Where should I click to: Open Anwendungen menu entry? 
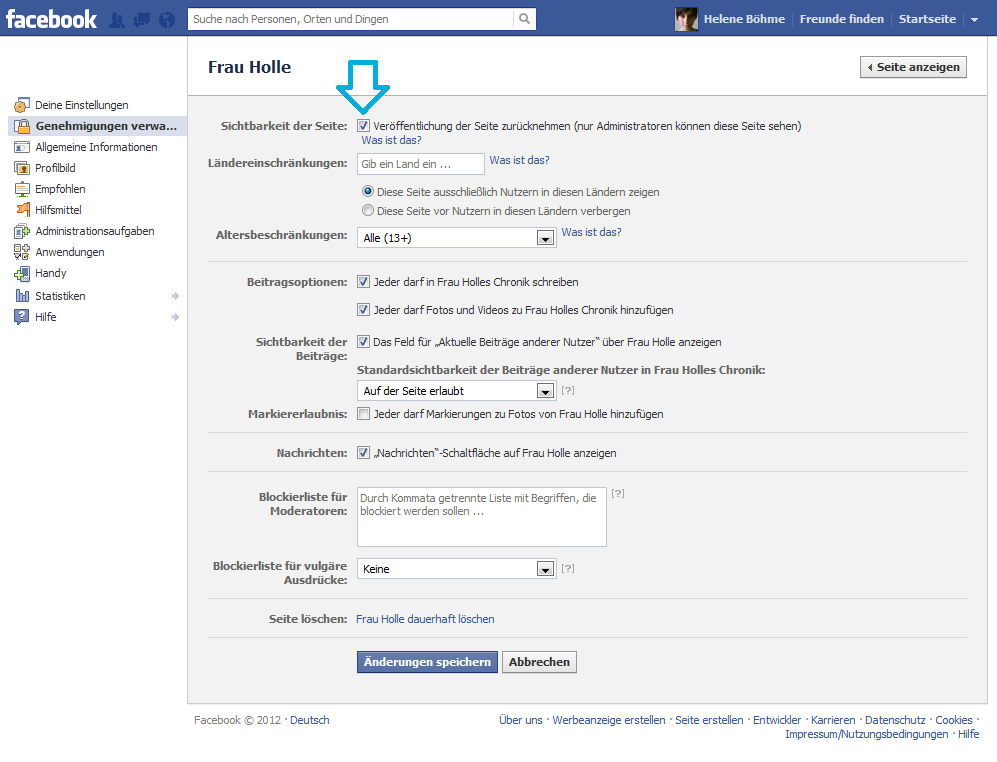click(70, 252)
